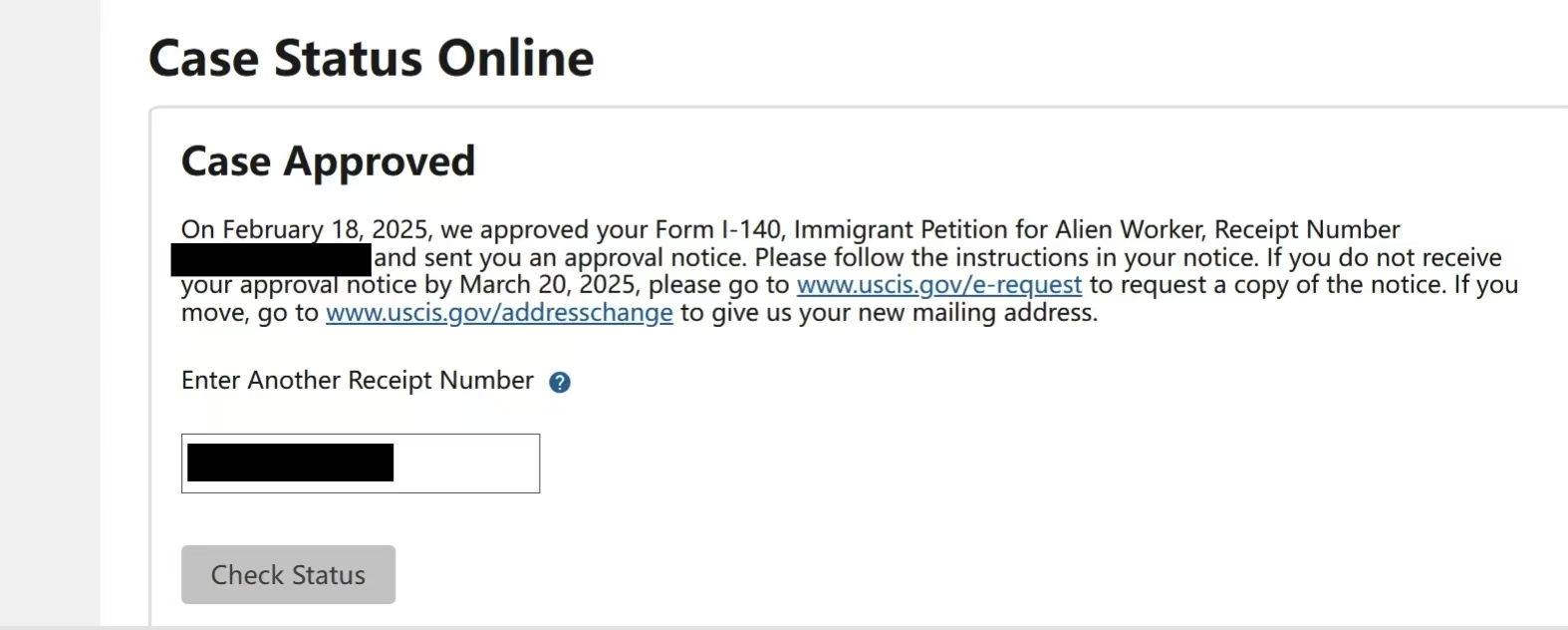Click the Form I-140 text
Viewport: 1568px width, 630px height.
(x=720, y=229)
